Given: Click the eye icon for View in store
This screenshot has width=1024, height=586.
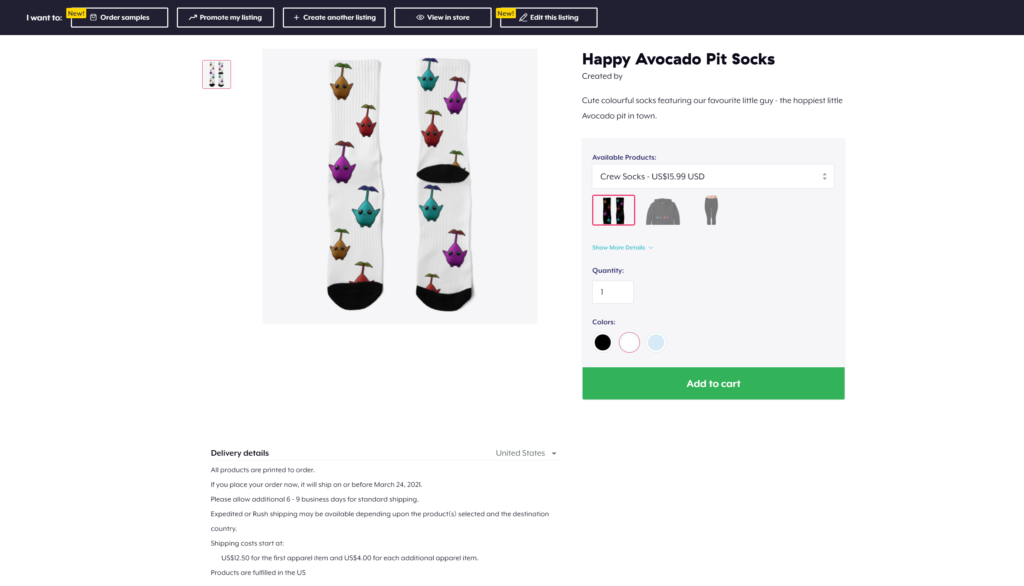Looking at the screenshot, I should (x=420, y=18).
